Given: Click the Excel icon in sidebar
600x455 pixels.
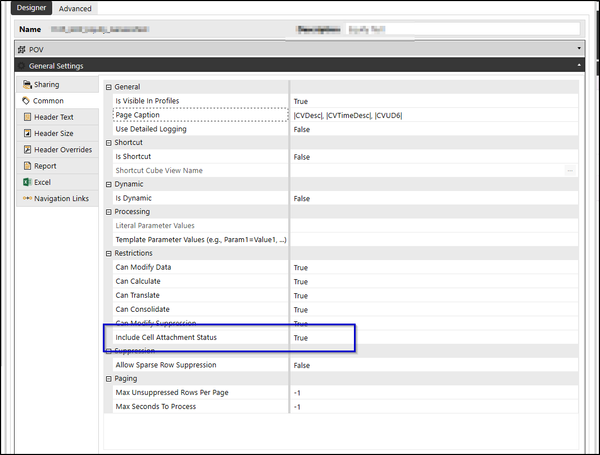Looking at the screenshot, I should click(27, 182).
